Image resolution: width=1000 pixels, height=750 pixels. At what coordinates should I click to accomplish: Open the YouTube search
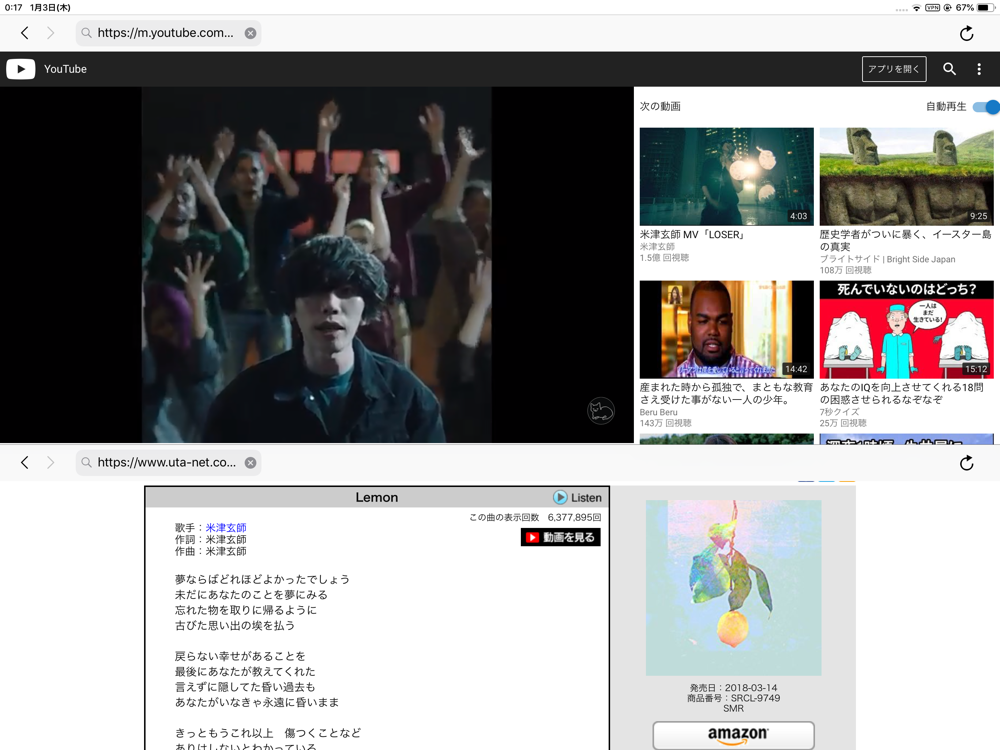pos(949,69)
